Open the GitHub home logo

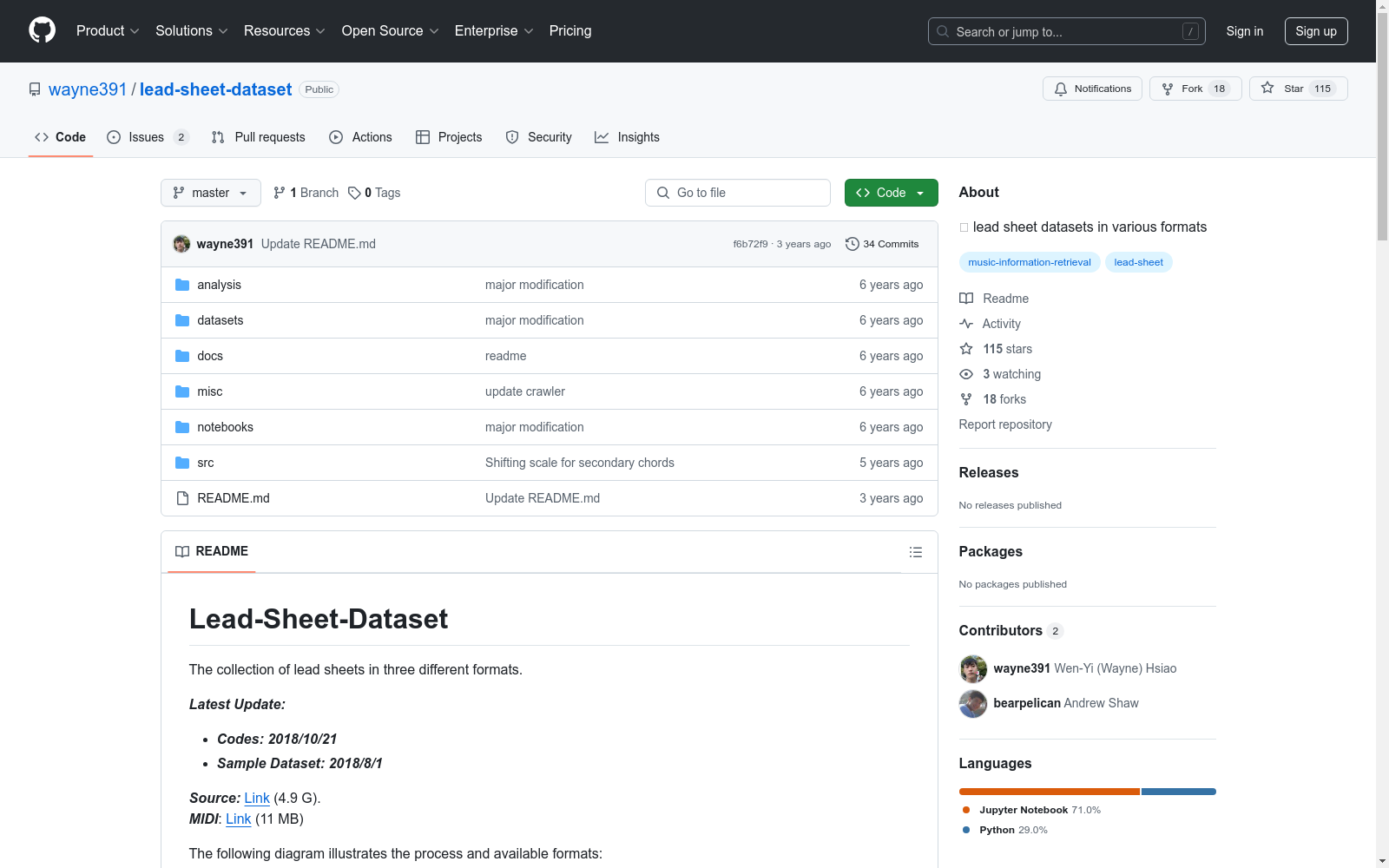[42, 30]
